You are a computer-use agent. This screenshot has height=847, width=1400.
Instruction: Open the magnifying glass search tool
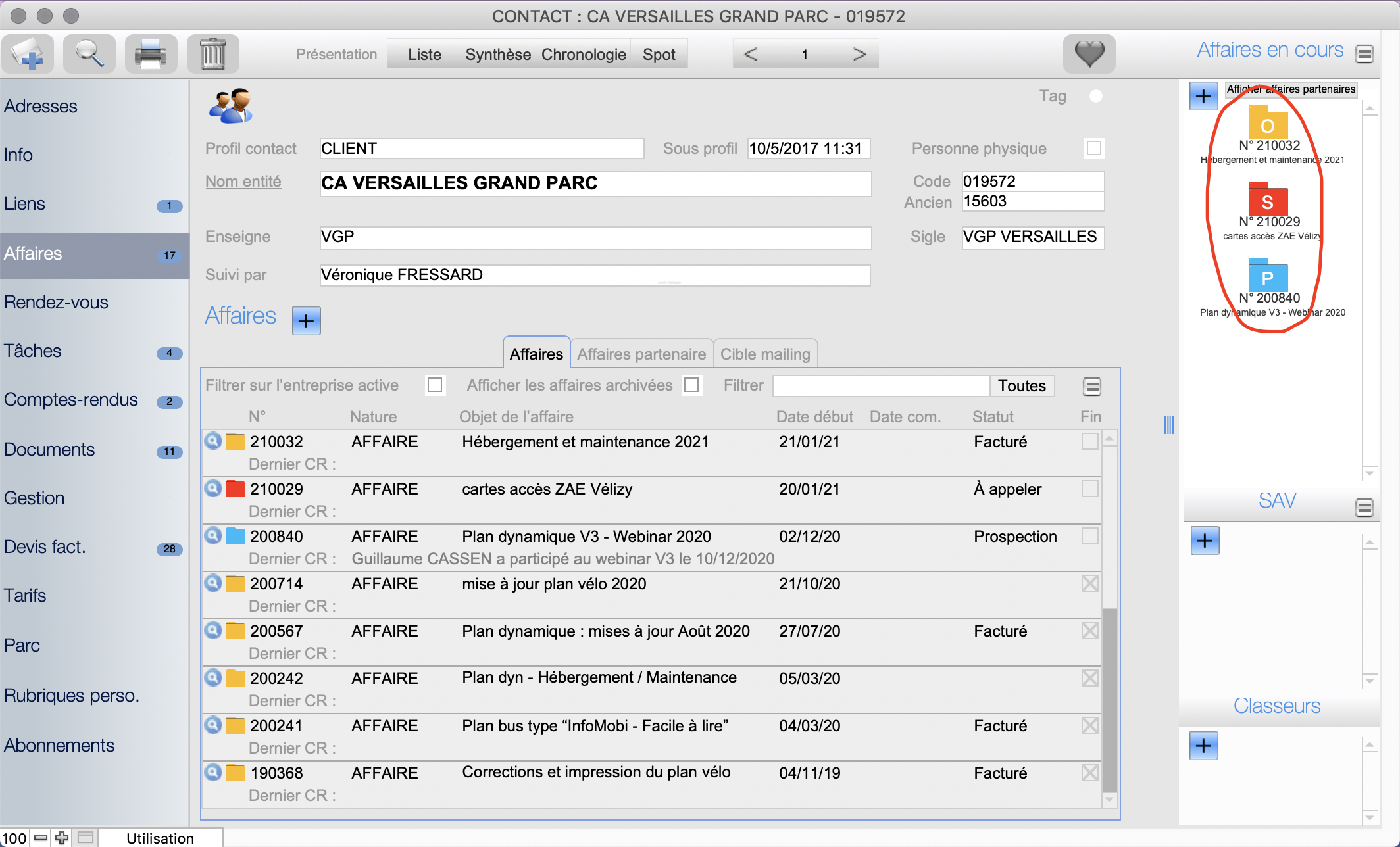point(89,54)
